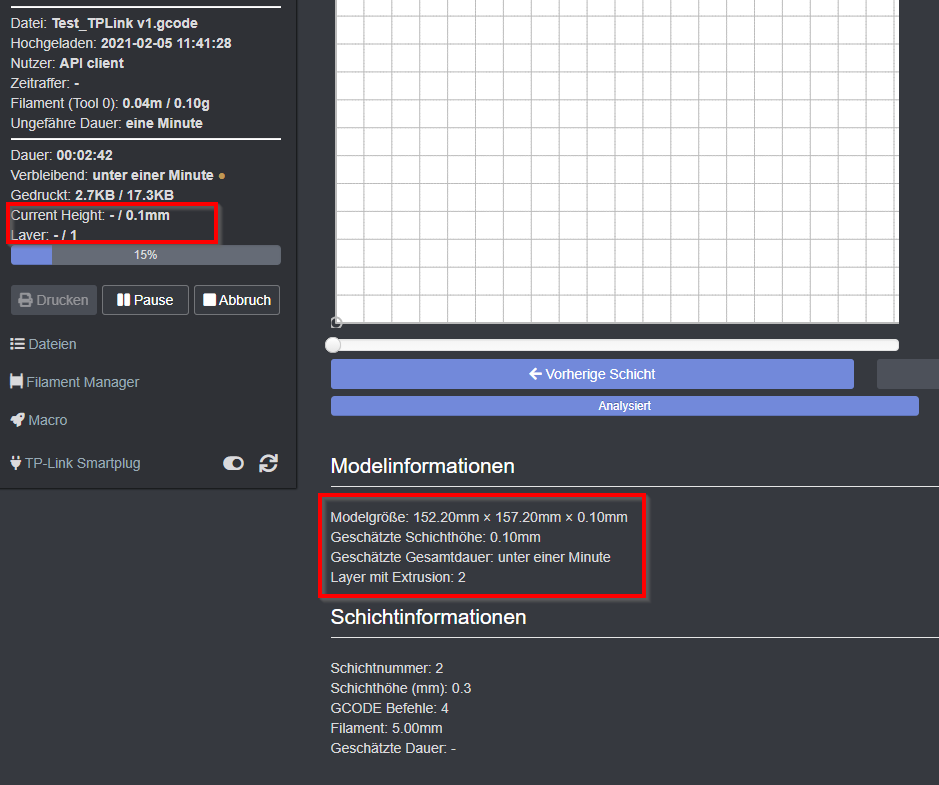Cancel the print with Abbruch

pos(237,299)
